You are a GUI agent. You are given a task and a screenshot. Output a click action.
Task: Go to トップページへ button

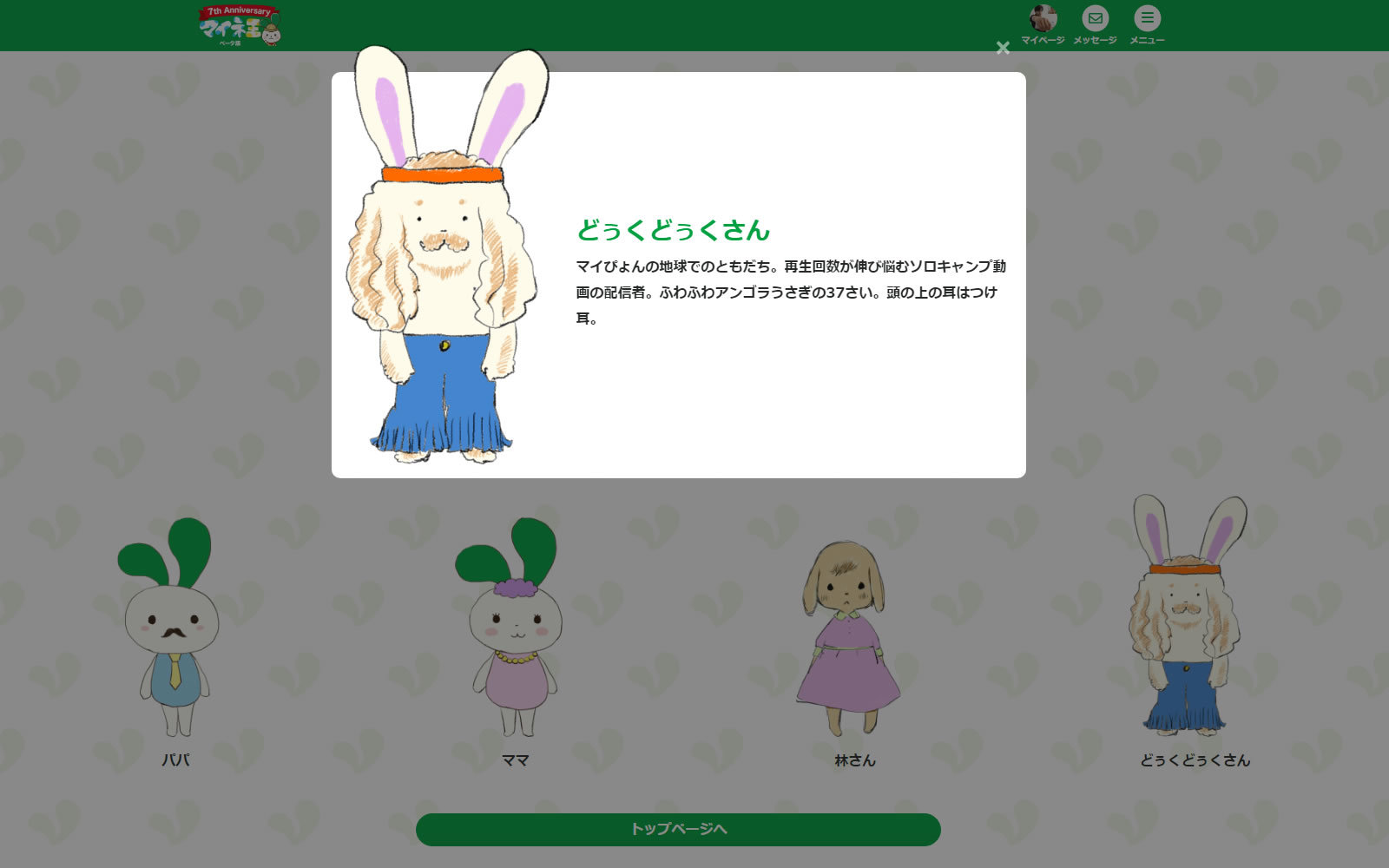(x=678, y=829)
